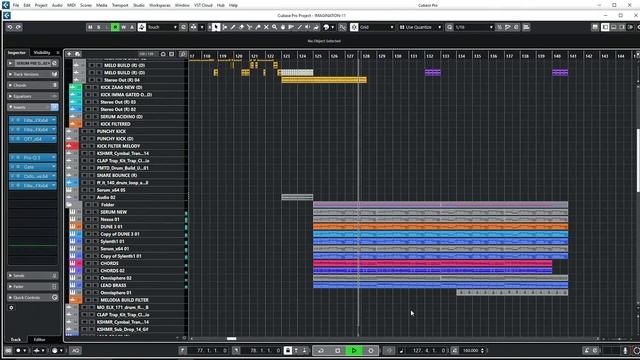This screenshot has width=640, height=360.
Task: Click the Undo arrow in toolbar
Action: click(x=10, y=27)
